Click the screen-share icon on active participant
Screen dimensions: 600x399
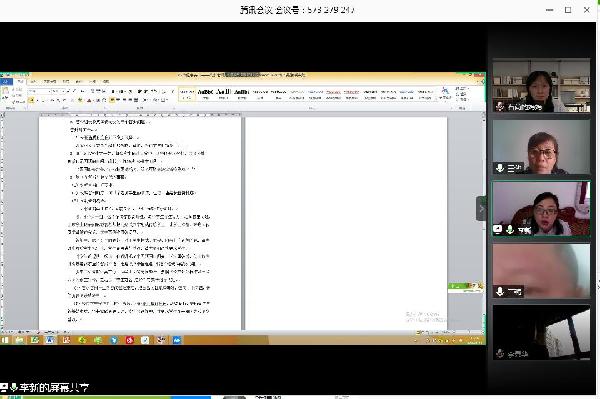[x=498, y=229]
